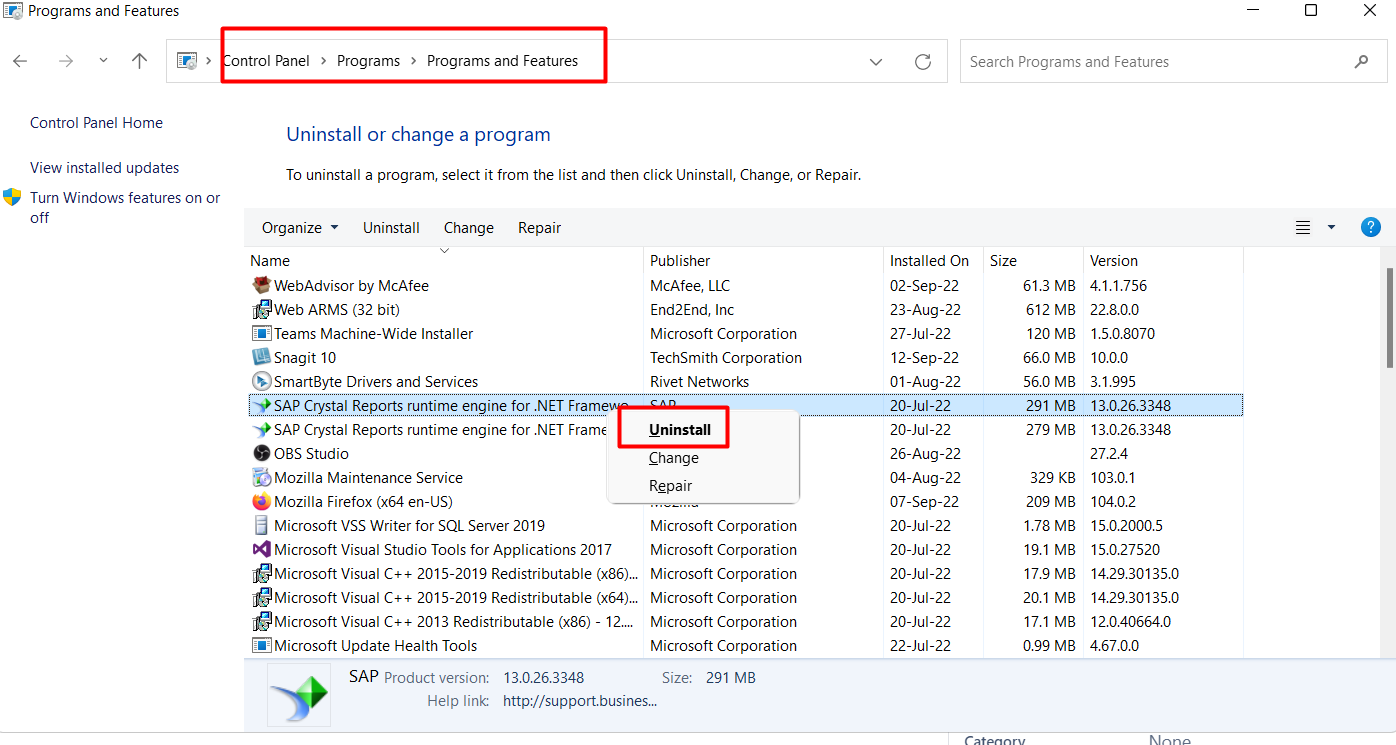Screen dimensions: 1396x745
Task: Open Turn Windows features on or off
Action: click(125, 208)
